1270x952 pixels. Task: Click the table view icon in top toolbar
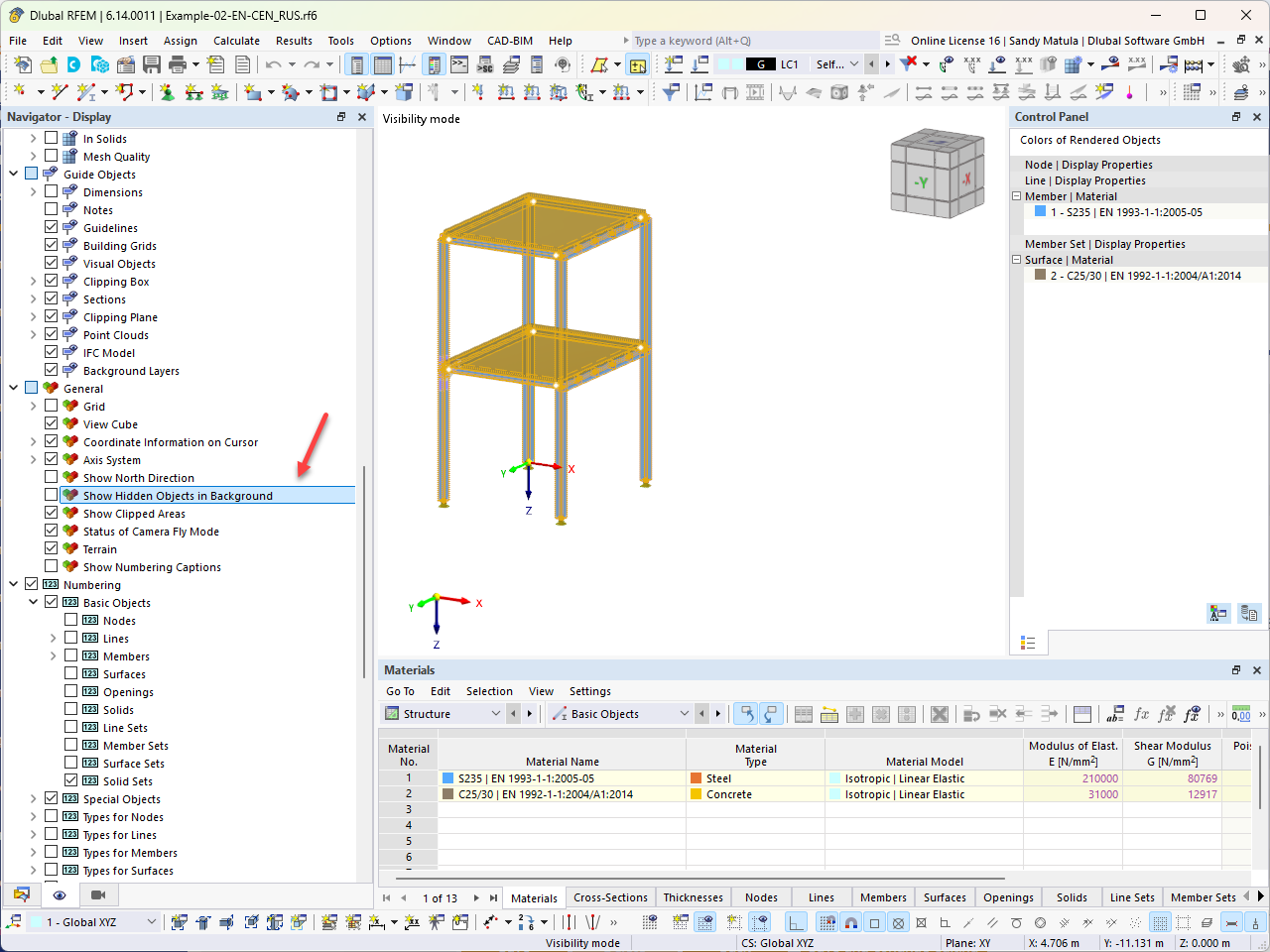coord(382,64)
